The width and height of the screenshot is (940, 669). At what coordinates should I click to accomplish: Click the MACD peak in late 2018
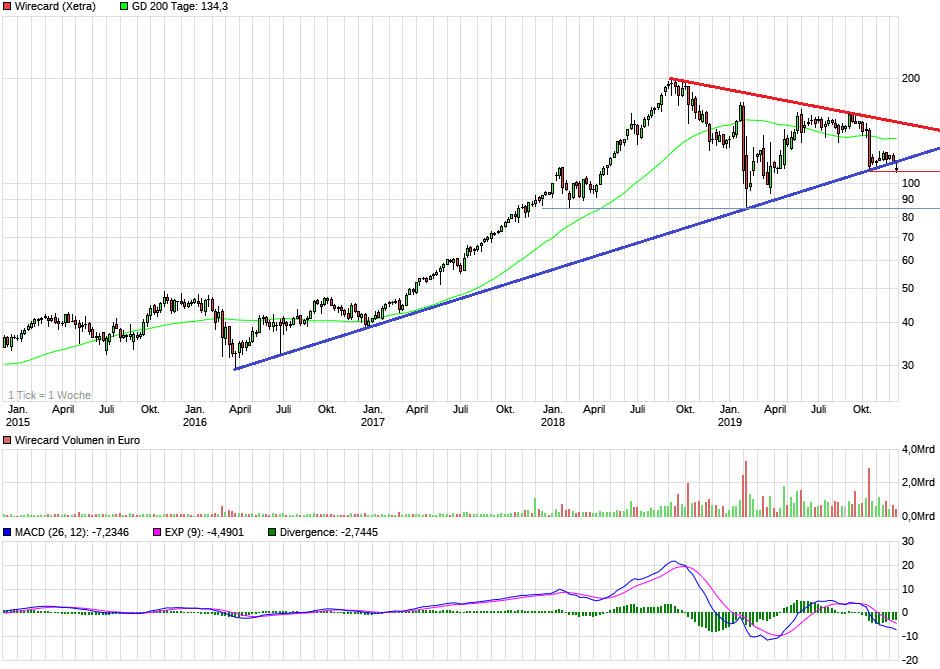point(673,562)
